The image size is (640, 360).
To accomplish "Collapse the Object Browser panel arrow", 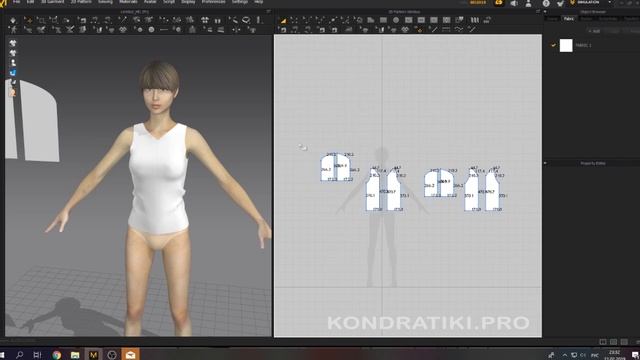I will pos(545,11).
